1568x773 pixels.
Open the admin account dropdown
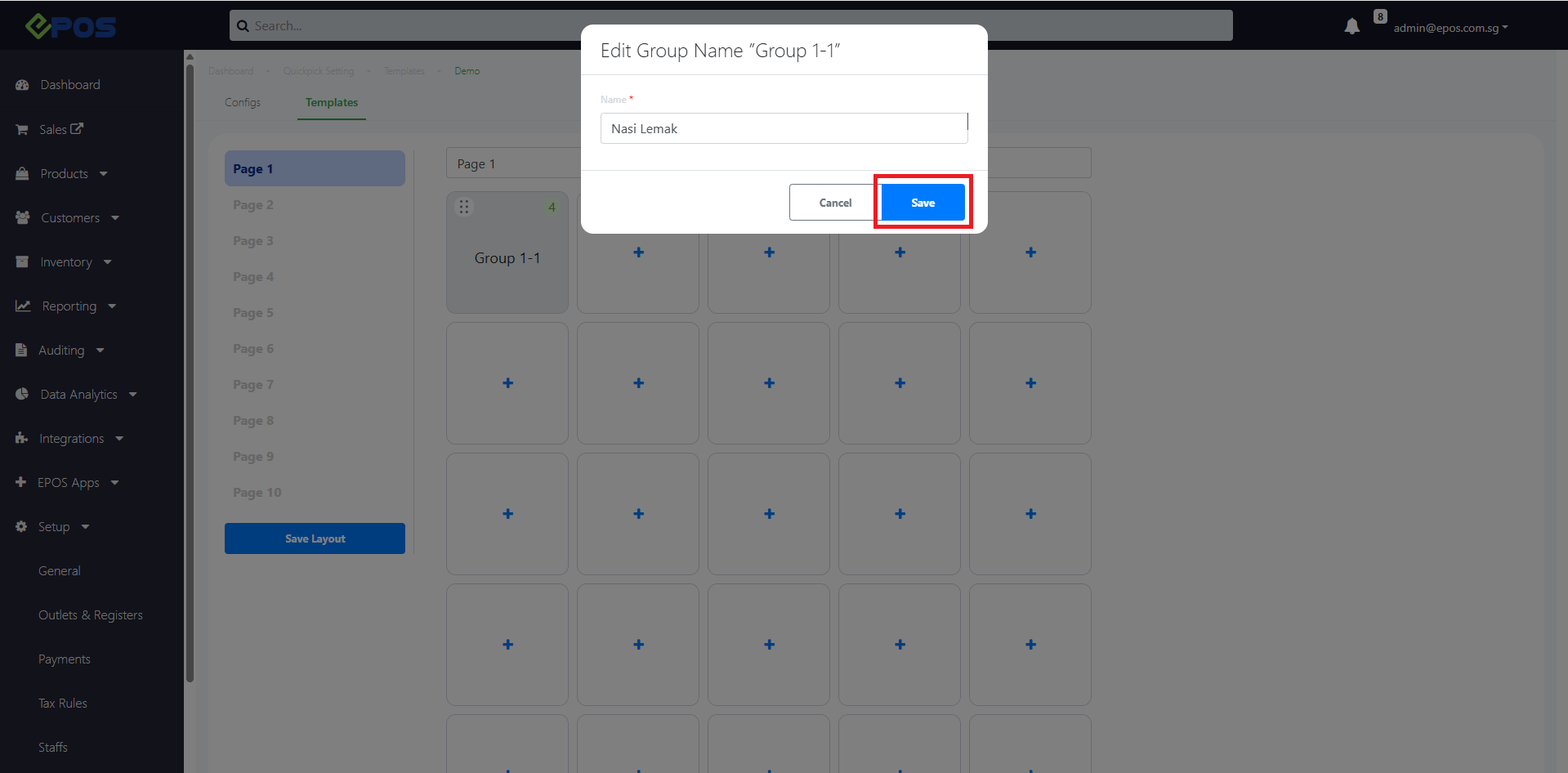(x=1450, y=28)
